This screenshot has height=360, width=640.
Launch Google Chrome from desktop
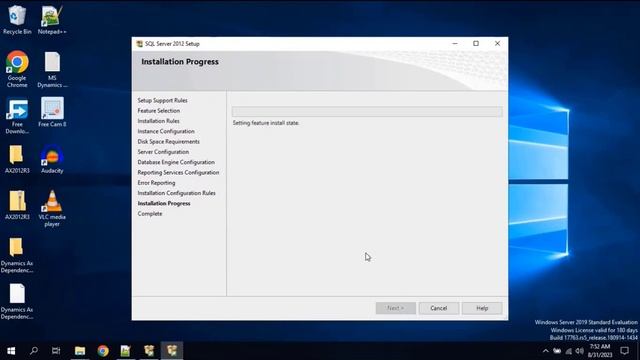17,69
